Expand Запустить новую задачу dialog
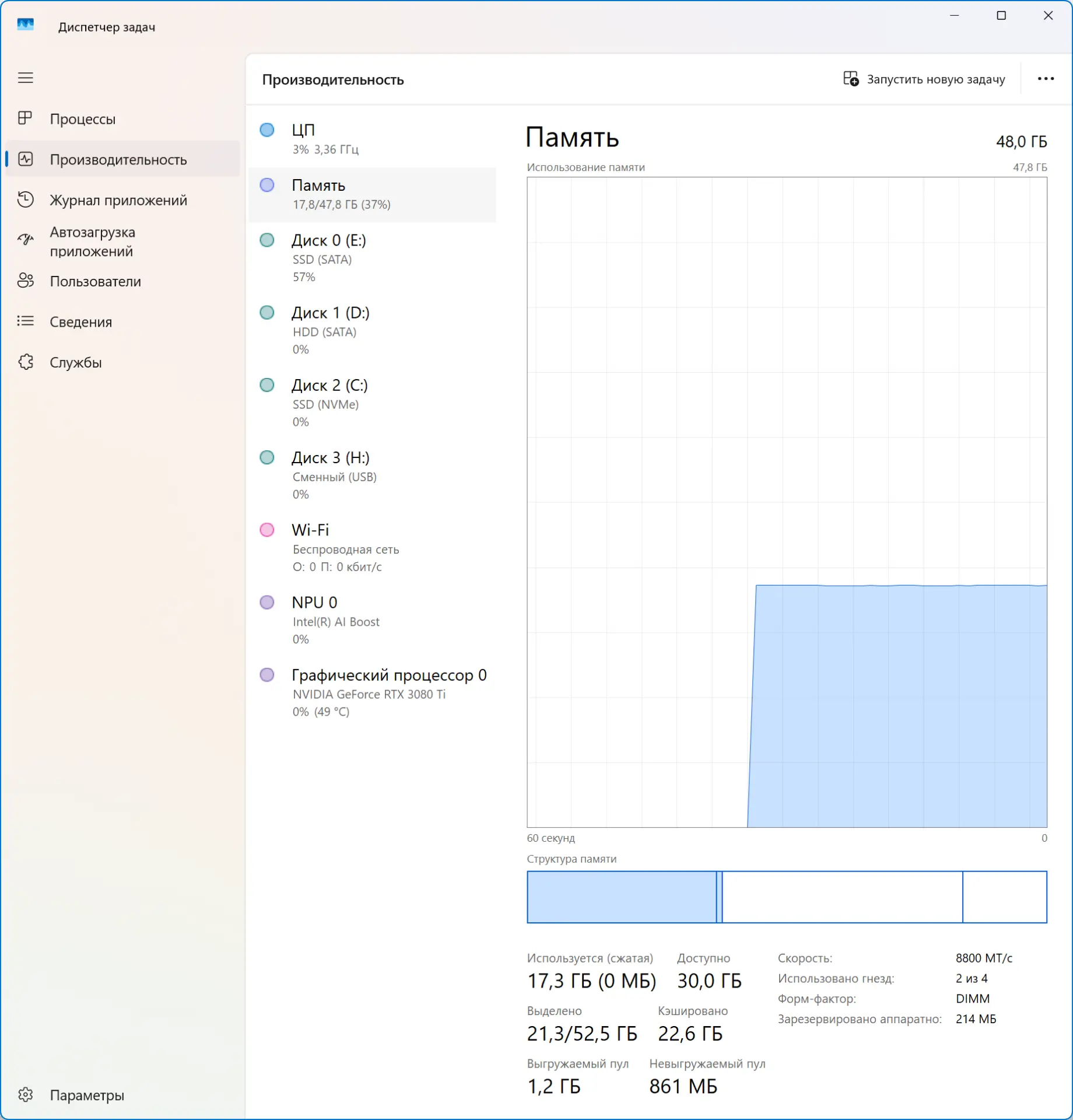 pos(925,79)
